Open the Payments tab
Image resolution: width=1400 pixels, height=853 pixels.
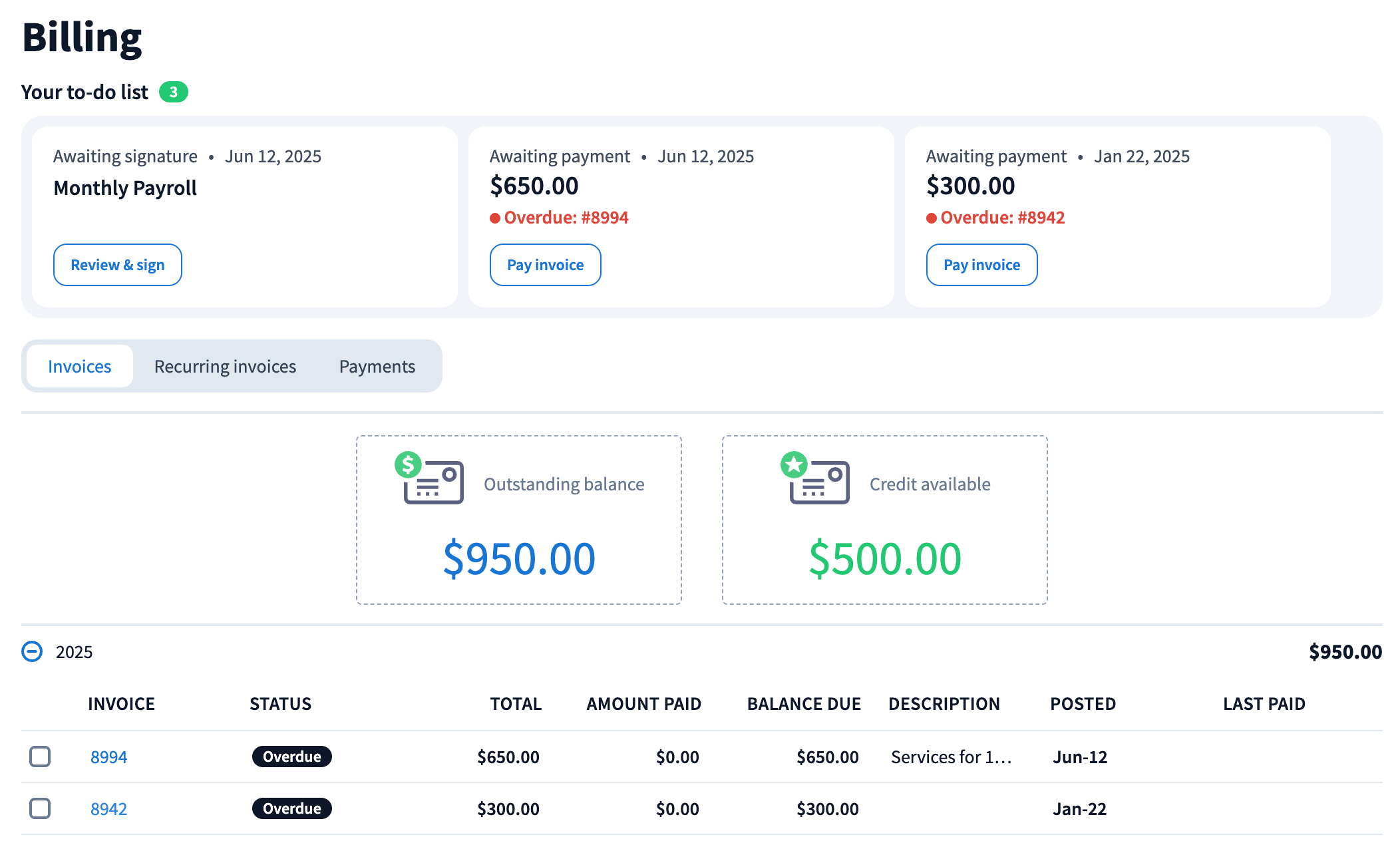[x=377, y=367]
